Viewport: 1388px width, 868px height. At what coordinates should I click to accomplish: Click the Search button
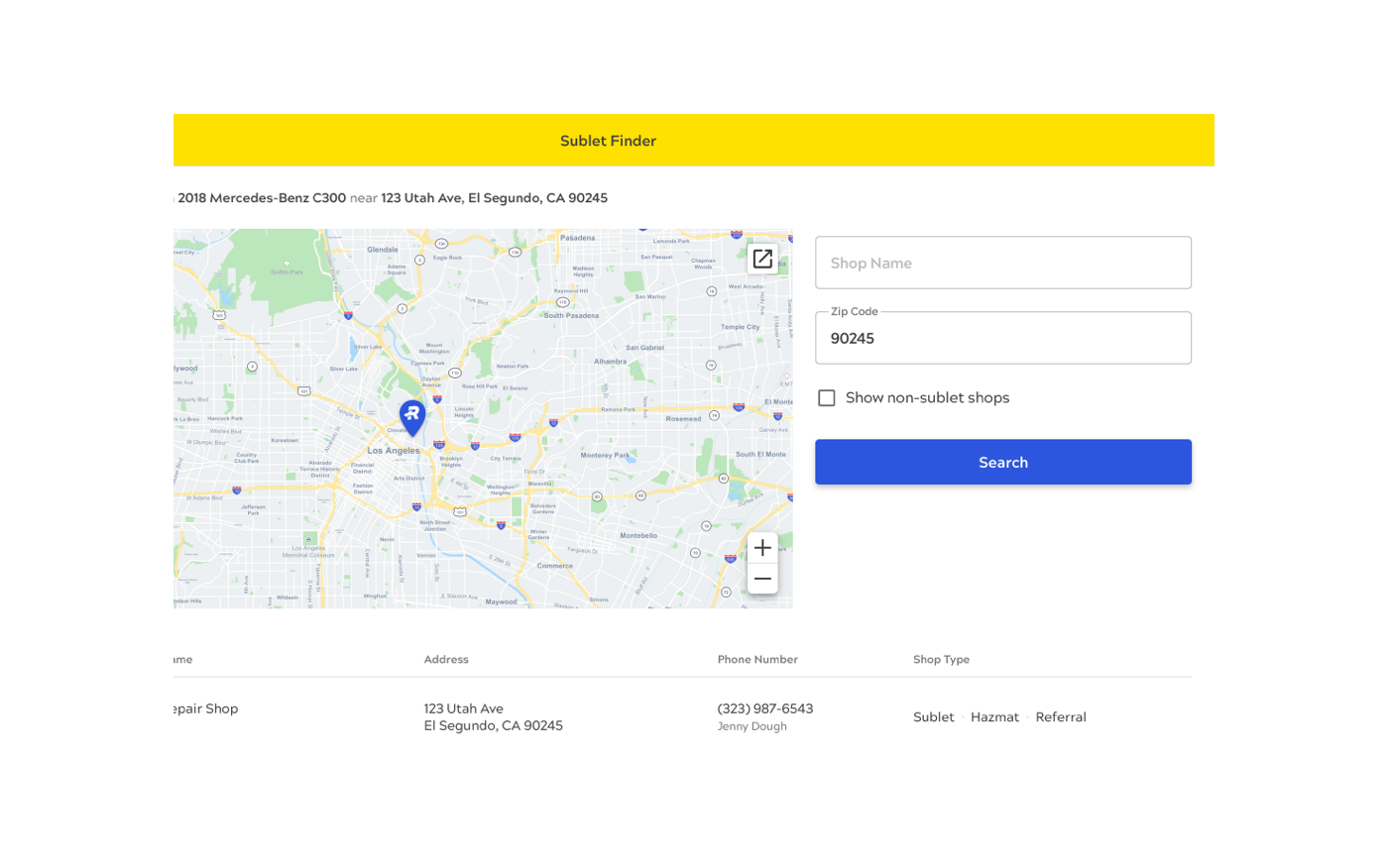click(1002, 462)
